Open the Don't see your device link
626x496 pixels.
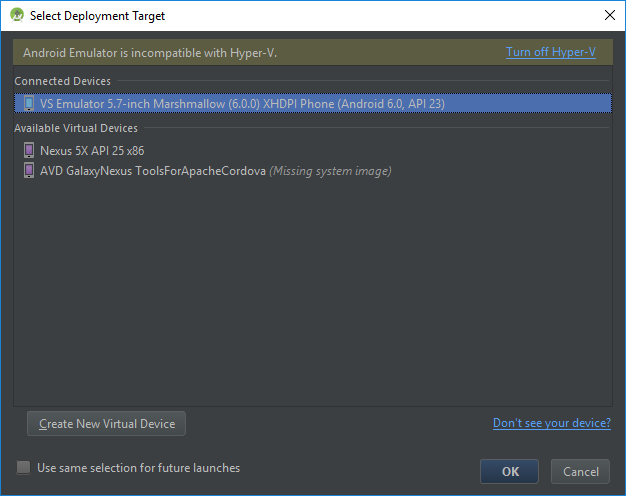tap(552, 423)
